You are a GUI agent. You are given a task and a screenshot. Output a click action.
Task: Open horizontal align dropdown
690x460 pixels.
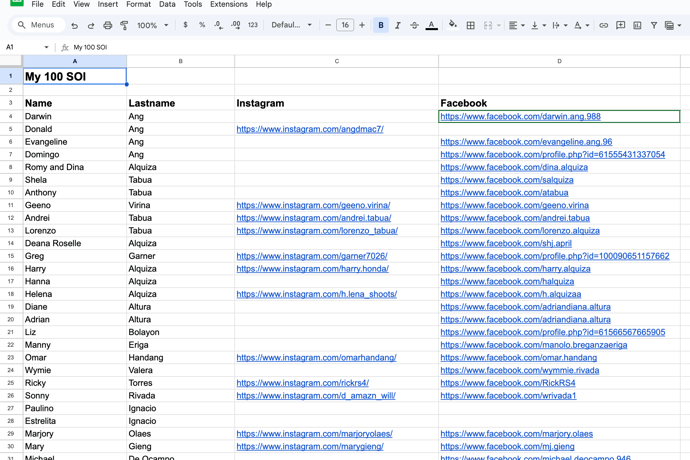click(516, 26)
